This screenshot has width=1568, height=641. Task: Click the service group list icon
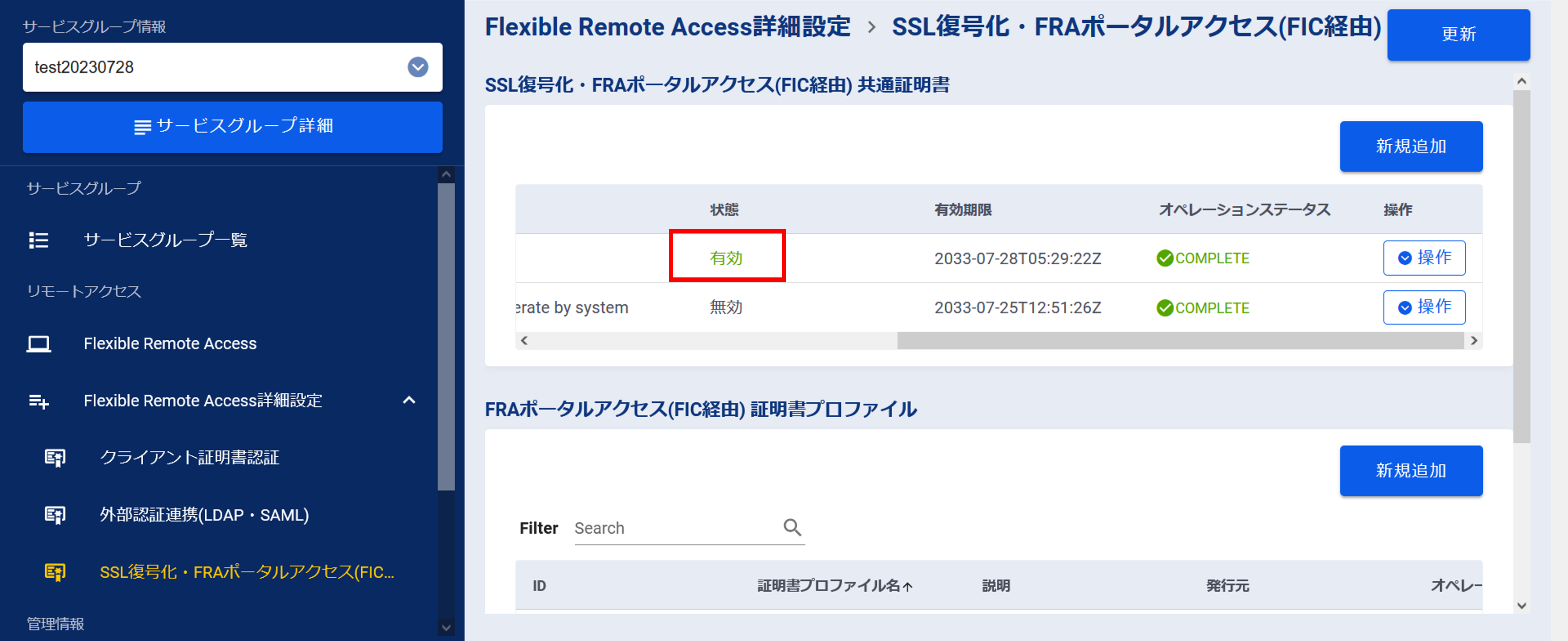tap(38, 240)
